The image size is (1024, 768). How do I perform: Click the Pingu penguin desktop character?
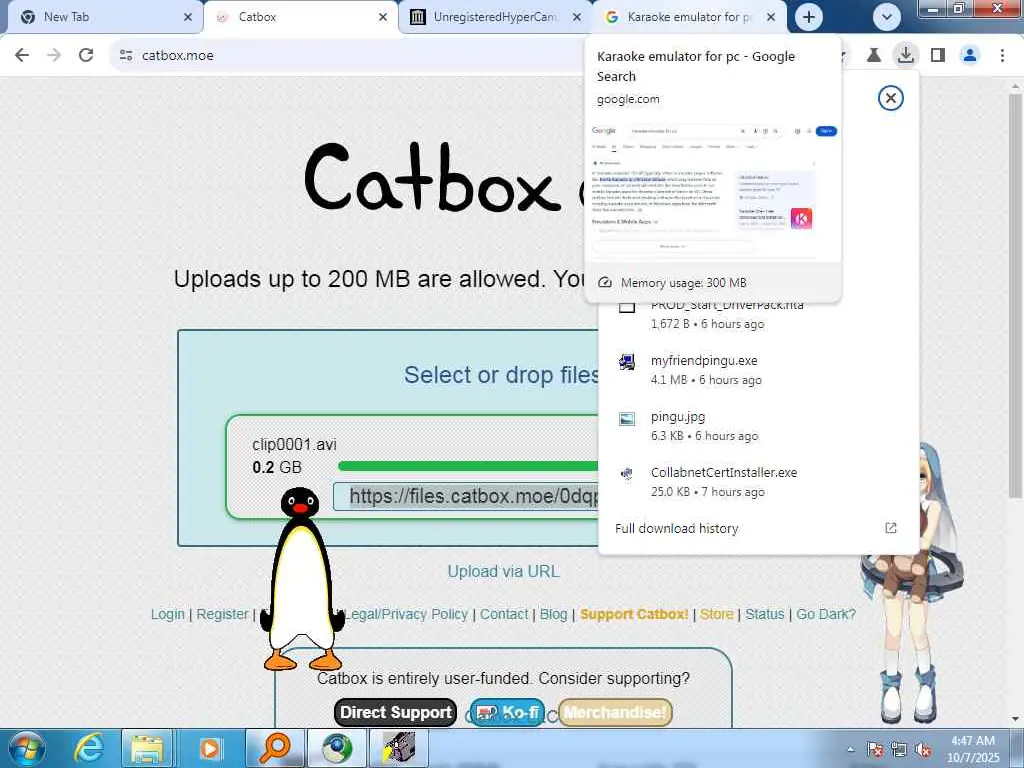(x=302, y=579)
